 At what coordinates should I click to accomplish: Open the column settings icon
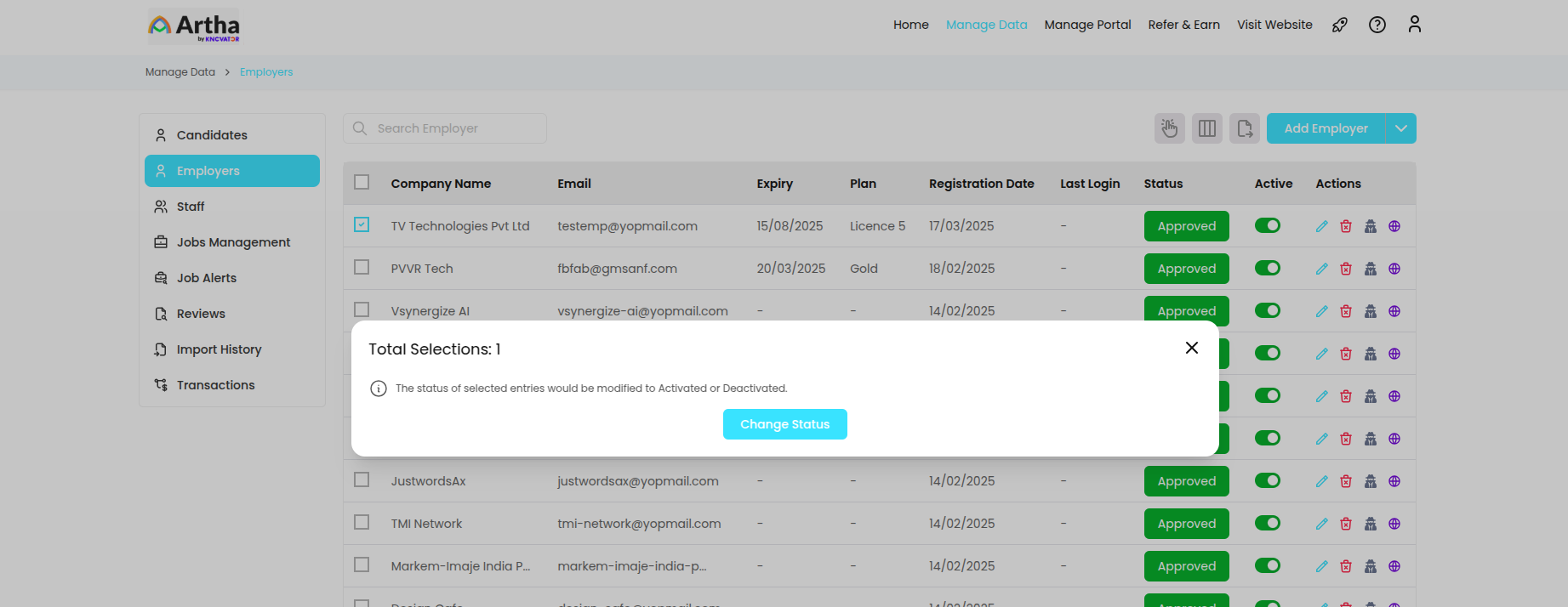tap(1206, 128)
